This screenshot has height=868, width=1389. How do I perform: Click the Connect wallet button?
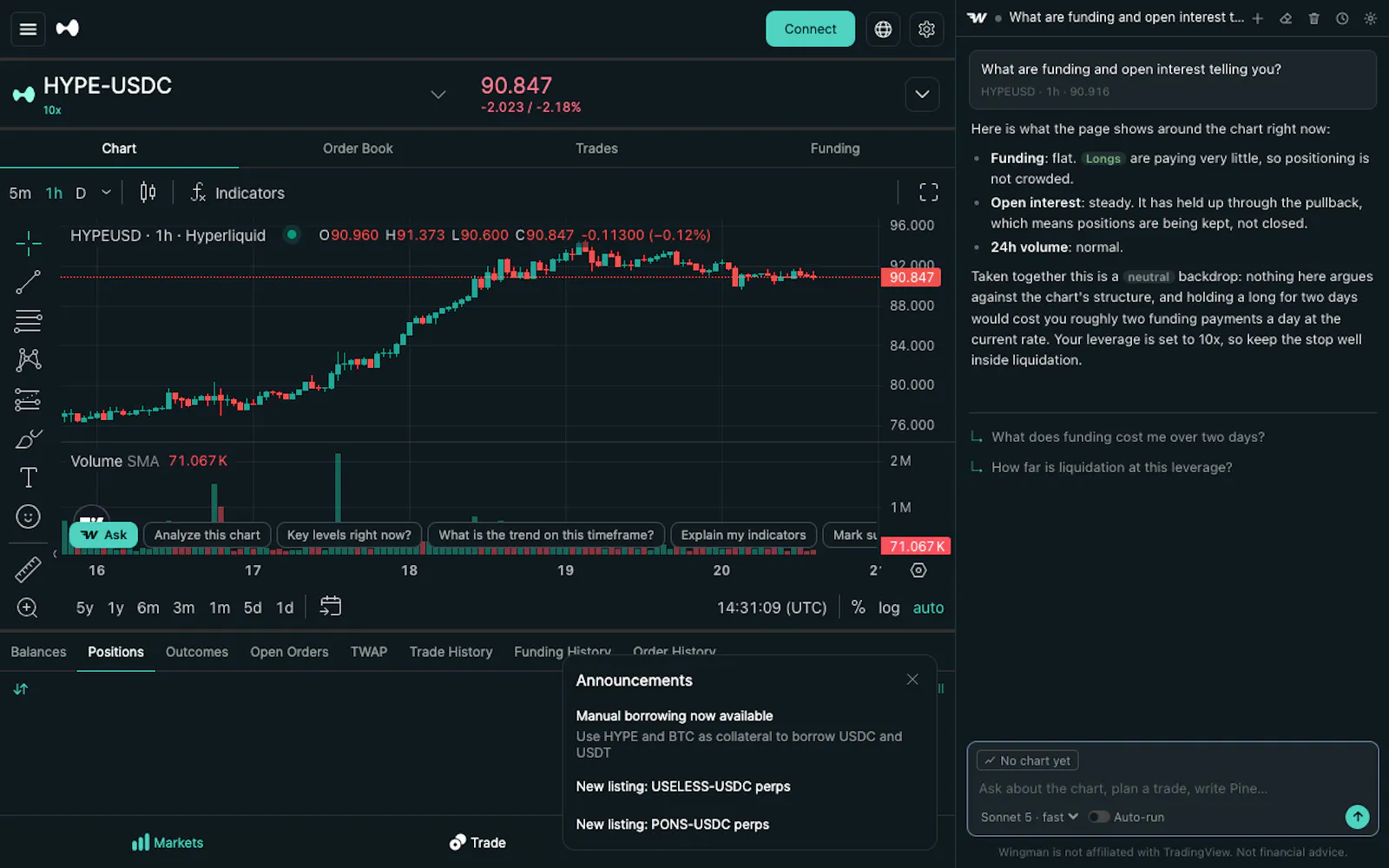coord(810,29)
